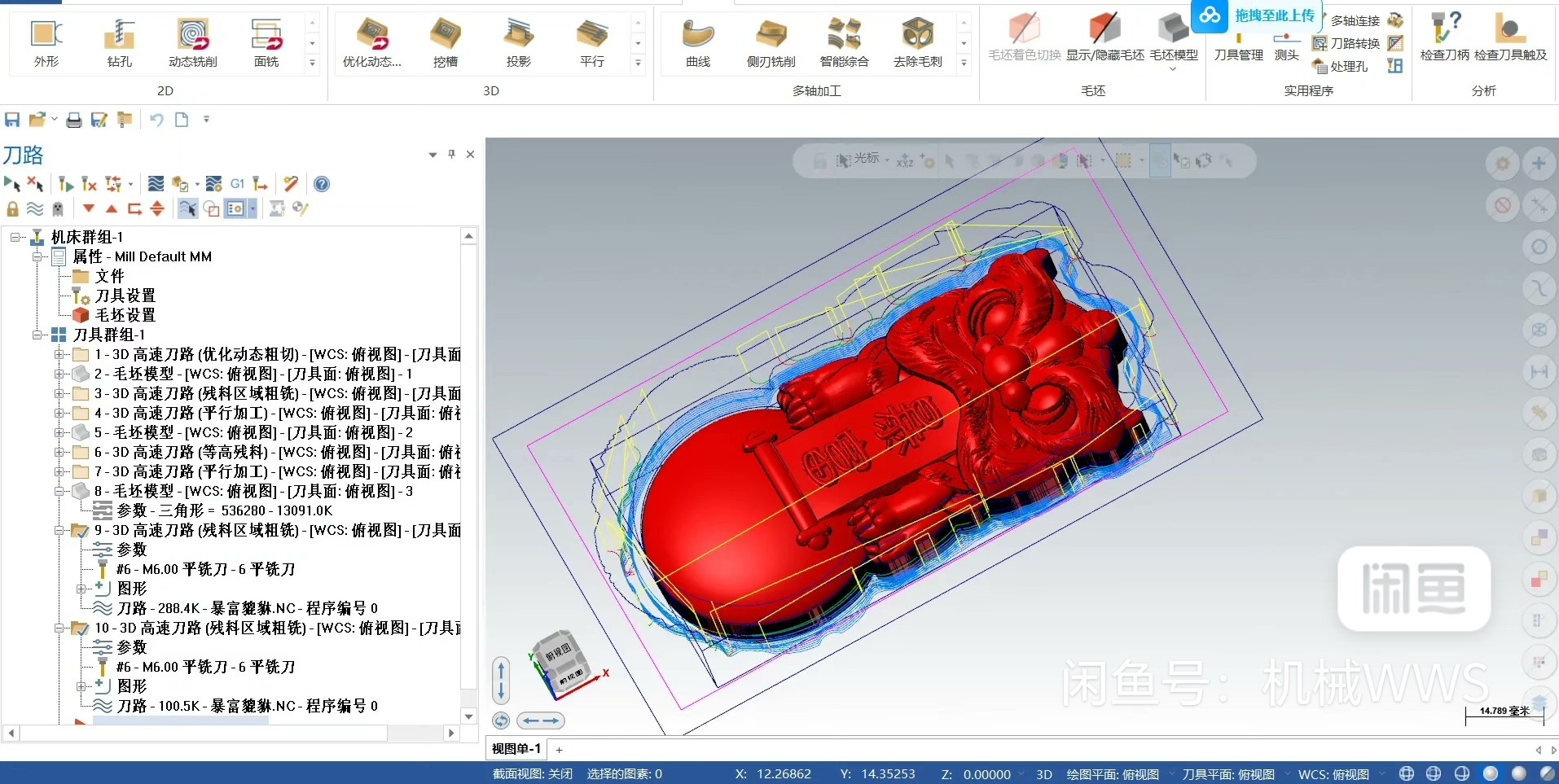
Task: Toggle posting off with the ghost icon
Action: coord(58,209)
